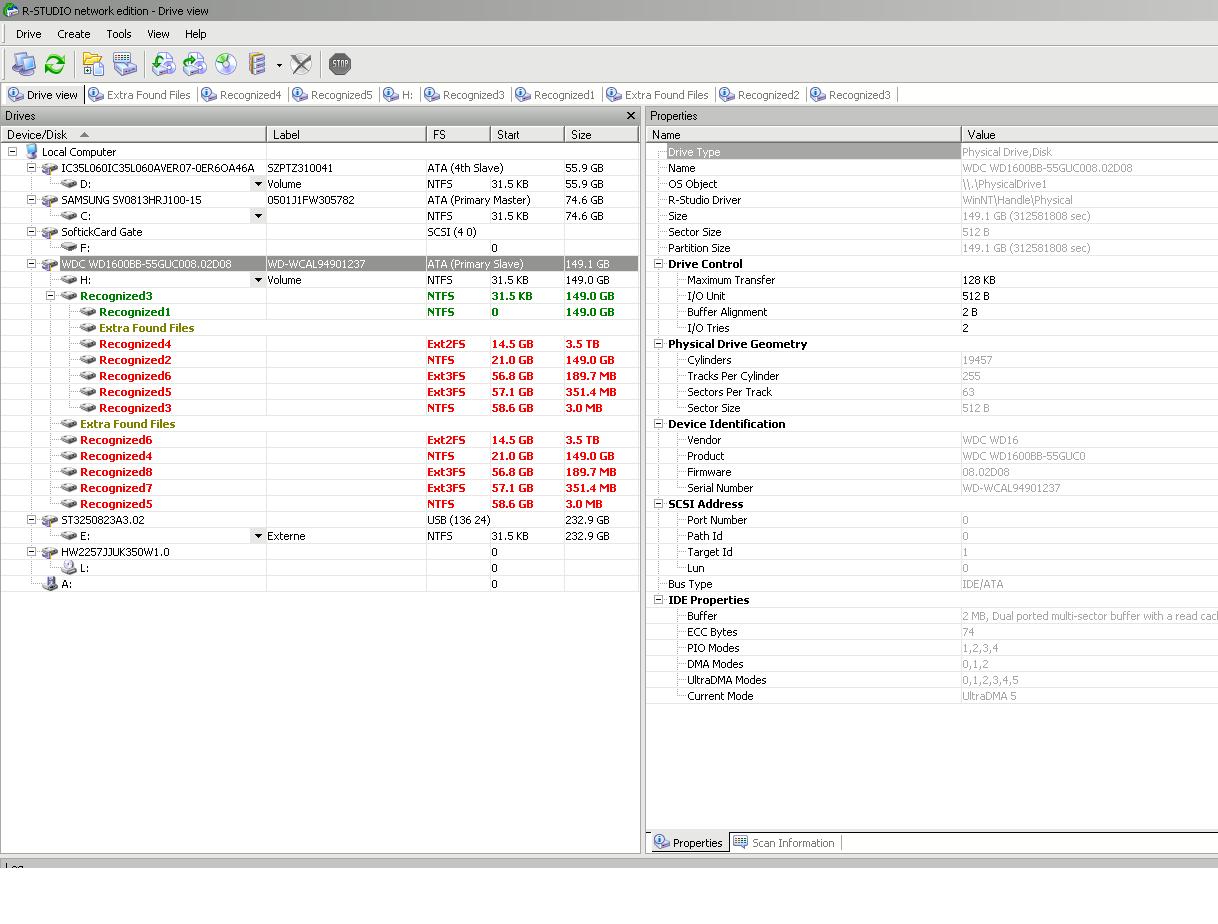Click the drive icon beside E: volume

click(x=69, y=536)
